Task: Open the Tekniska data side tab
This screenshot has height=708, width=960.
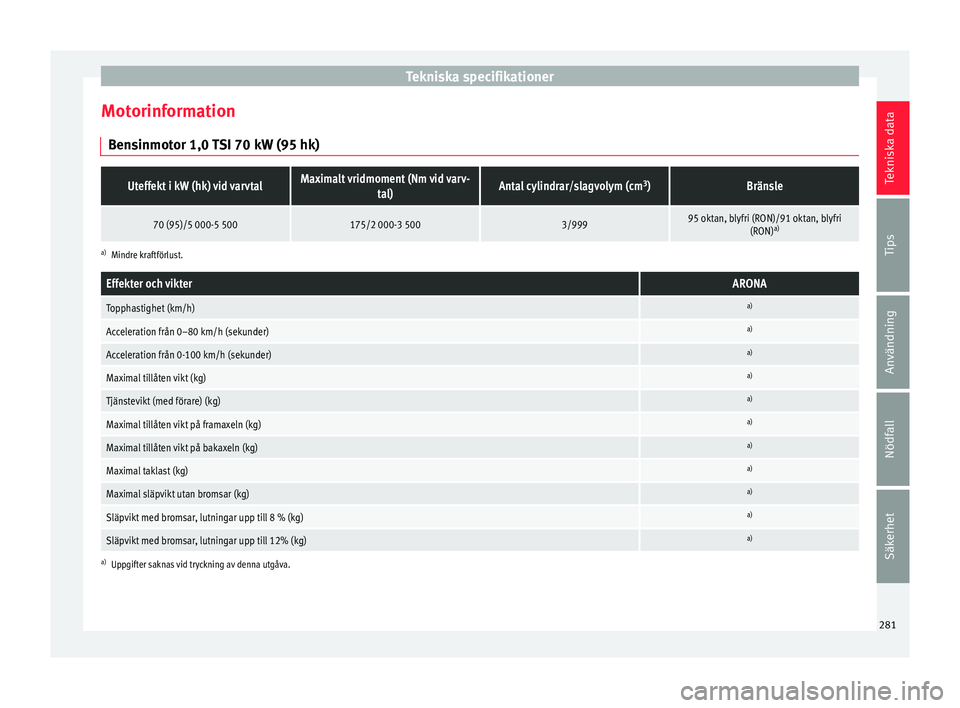Action: click(x=892, y=148)
